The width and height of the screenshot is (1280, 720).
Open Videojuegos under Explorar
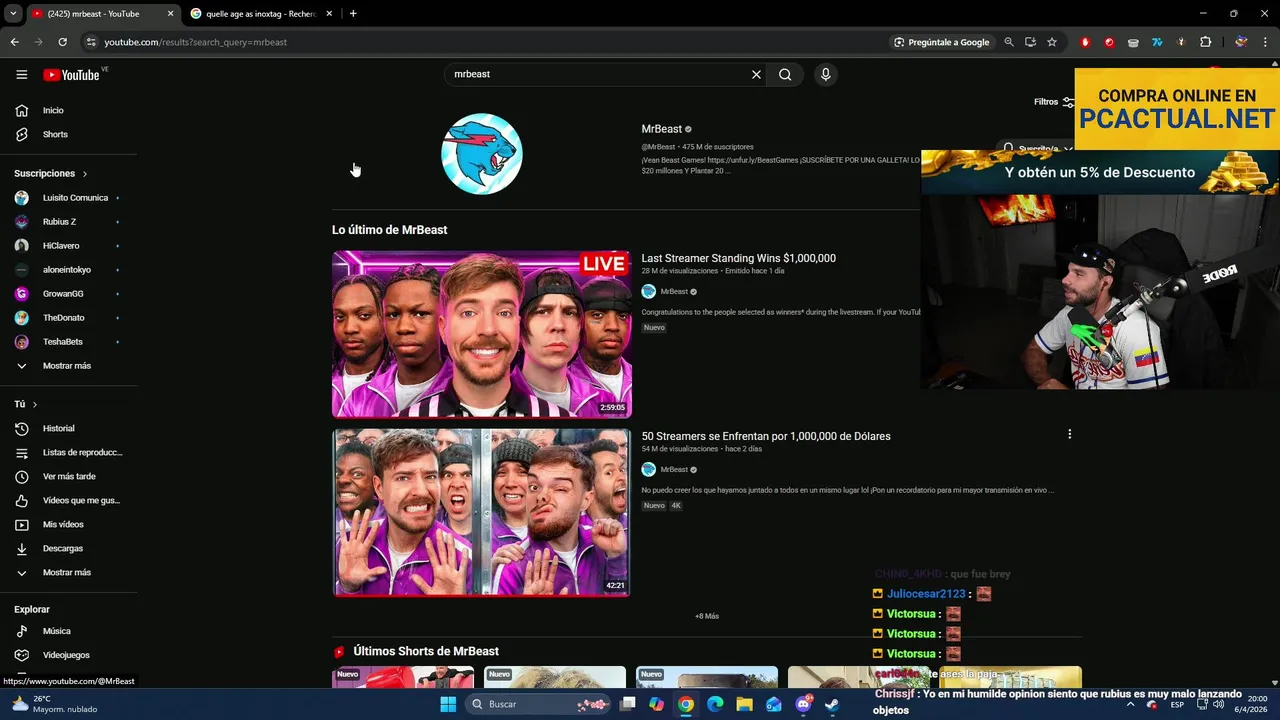click(68, 655)
